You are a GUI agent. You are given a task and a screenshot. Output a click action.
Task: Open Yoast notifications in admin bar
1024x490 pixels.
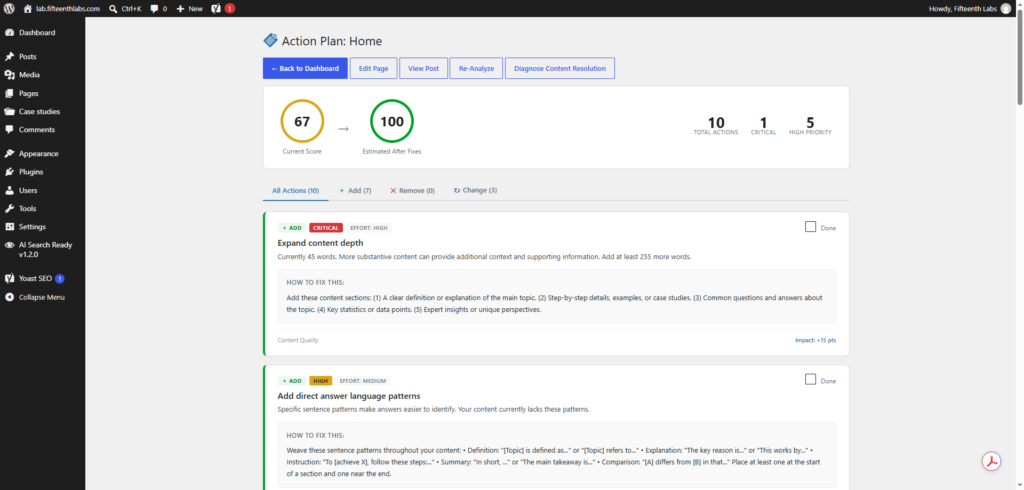tap(223, 8)
